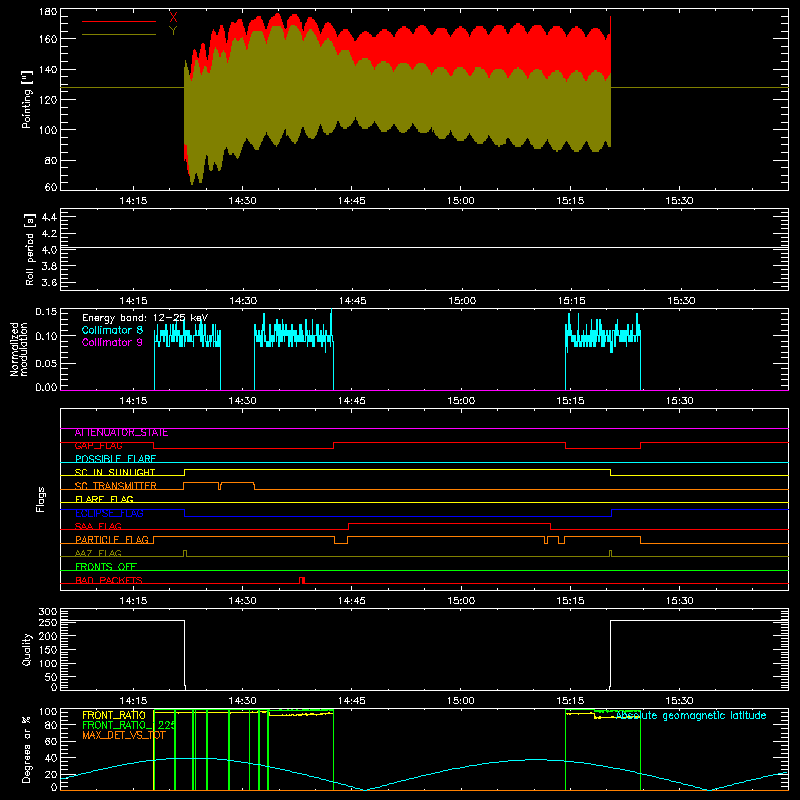Click the 'Absolute geomagnetic latitude' label
800x800 pixels.
click(x=691, y=715)
